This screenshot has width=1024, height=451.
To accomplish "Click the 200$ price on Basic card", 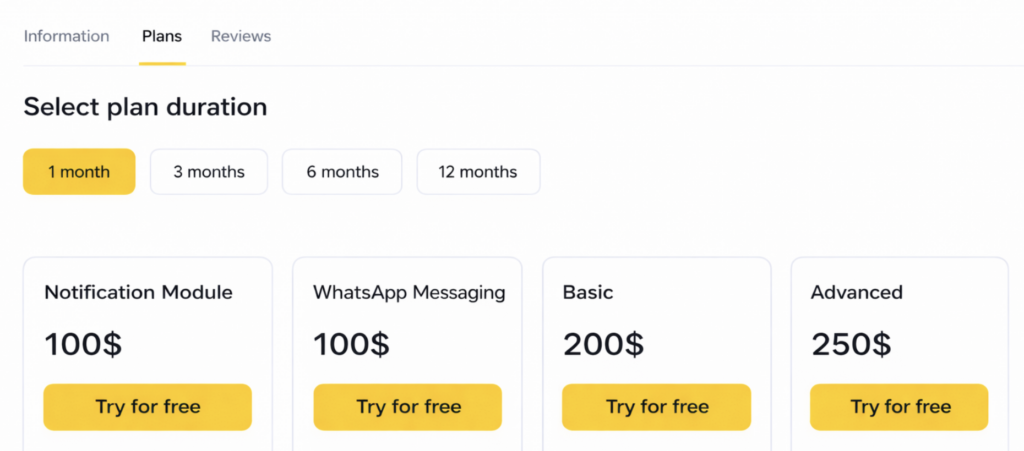I will tap(603, 345).
